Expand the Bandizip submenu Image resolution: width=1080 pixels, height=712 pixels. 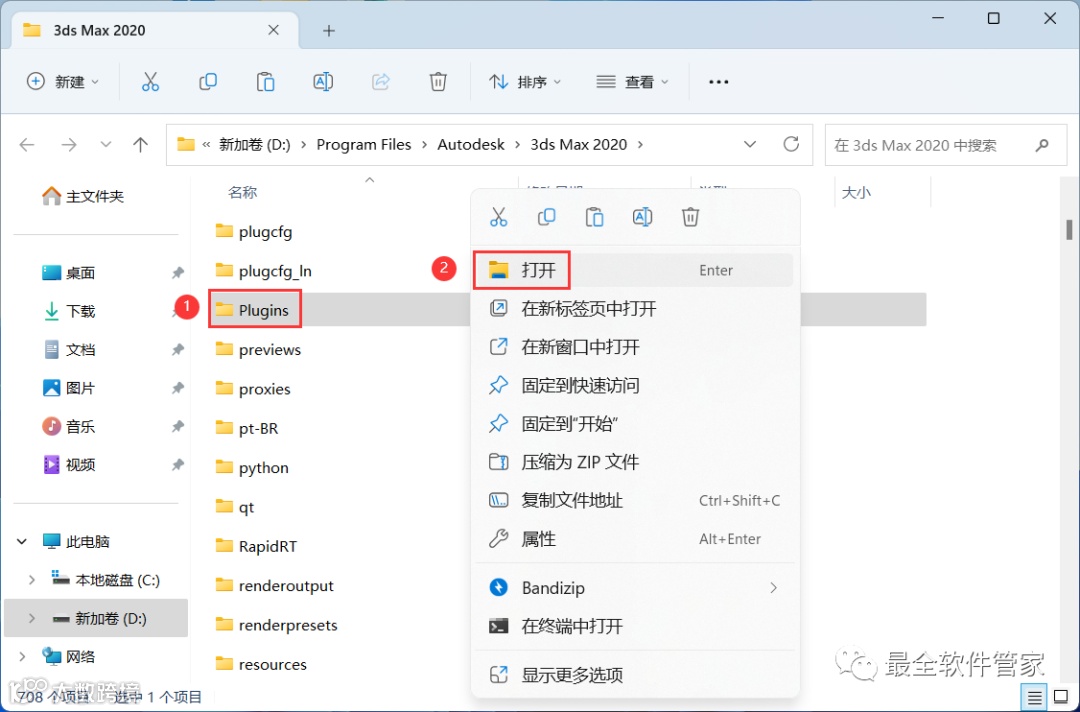coord(773,587)
